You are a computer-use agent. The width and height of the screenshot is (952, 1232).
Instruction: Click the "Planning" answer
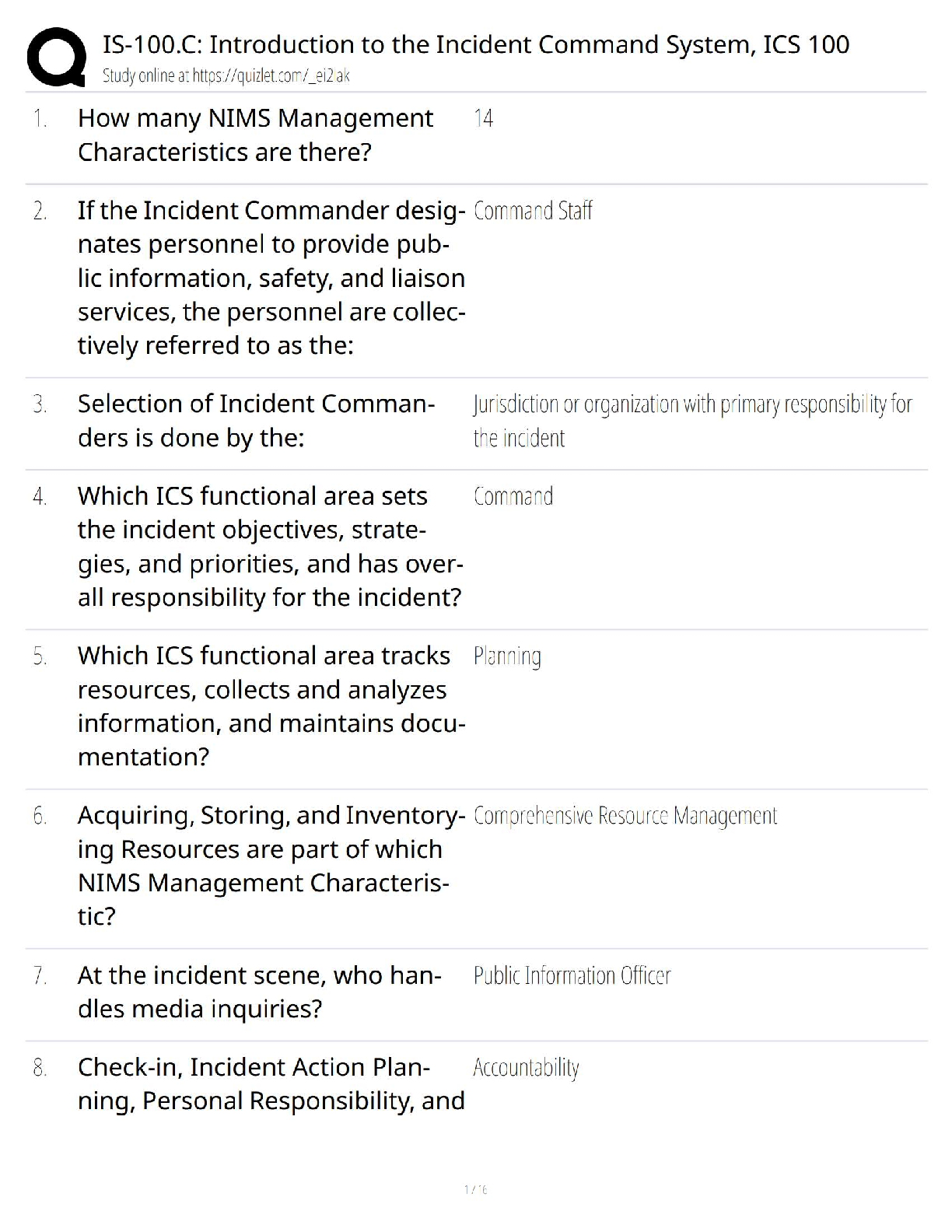(507, 656)
